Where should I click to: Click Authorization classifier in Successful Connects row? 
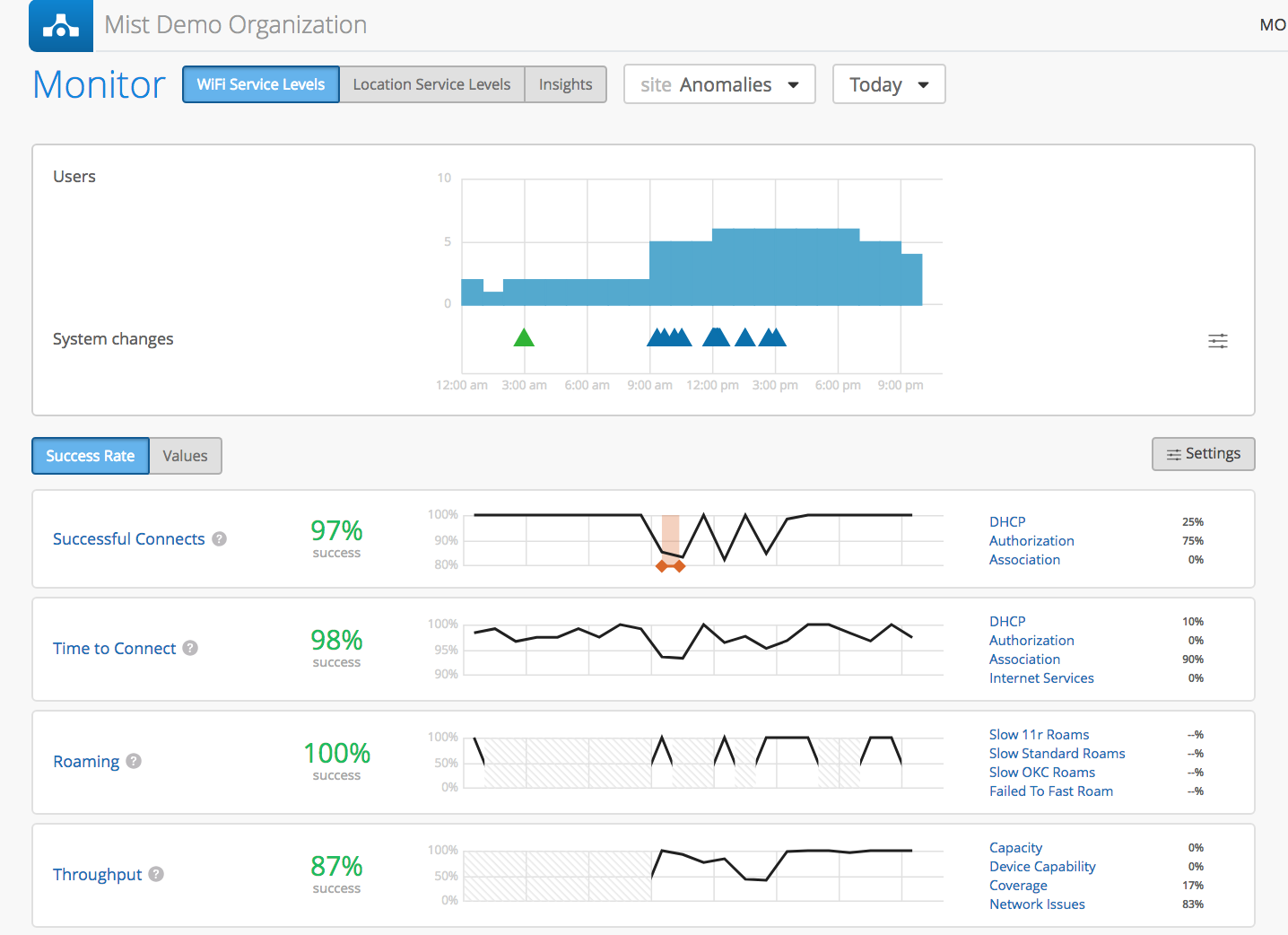pos(1031,540)
